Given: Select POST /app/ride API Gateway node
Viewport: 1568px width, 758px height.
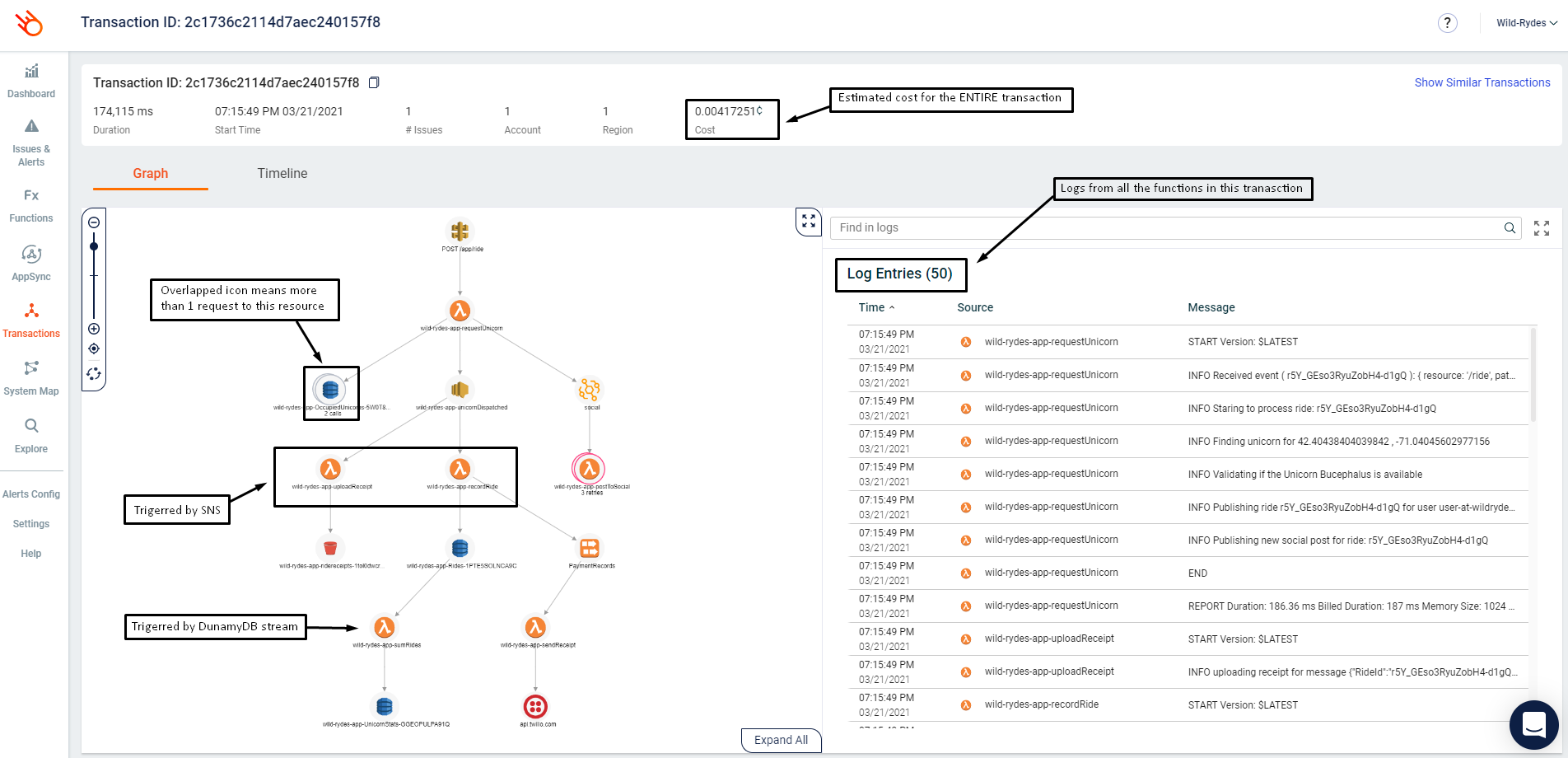Looking at the screenshot, I should pos(460,231).
